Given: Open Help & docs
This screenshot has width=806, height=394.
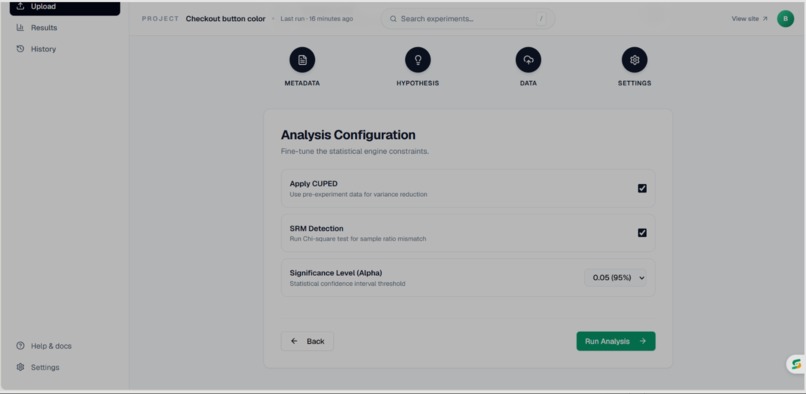Looking at the screenshot, I should point(51,346).
